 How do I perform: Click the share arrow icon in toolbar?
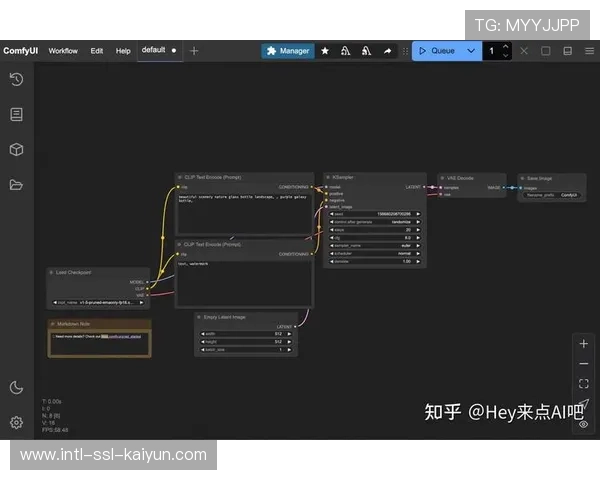tap(387, 50)
